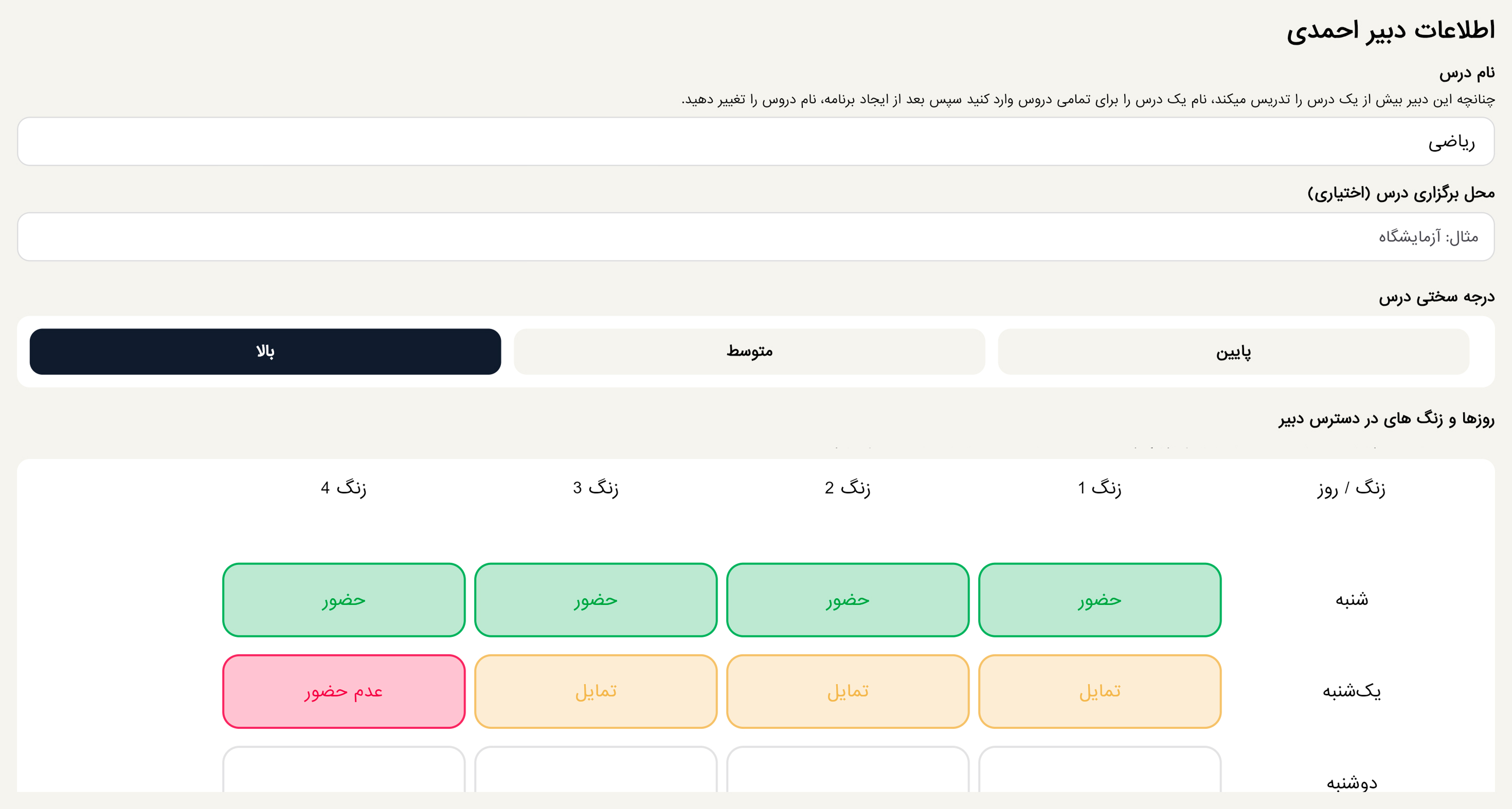Toggle یک‌شنبه زنگ 2 تمایل cell
The width and height of the screenshot is (1512, 809).
(848, 691)
